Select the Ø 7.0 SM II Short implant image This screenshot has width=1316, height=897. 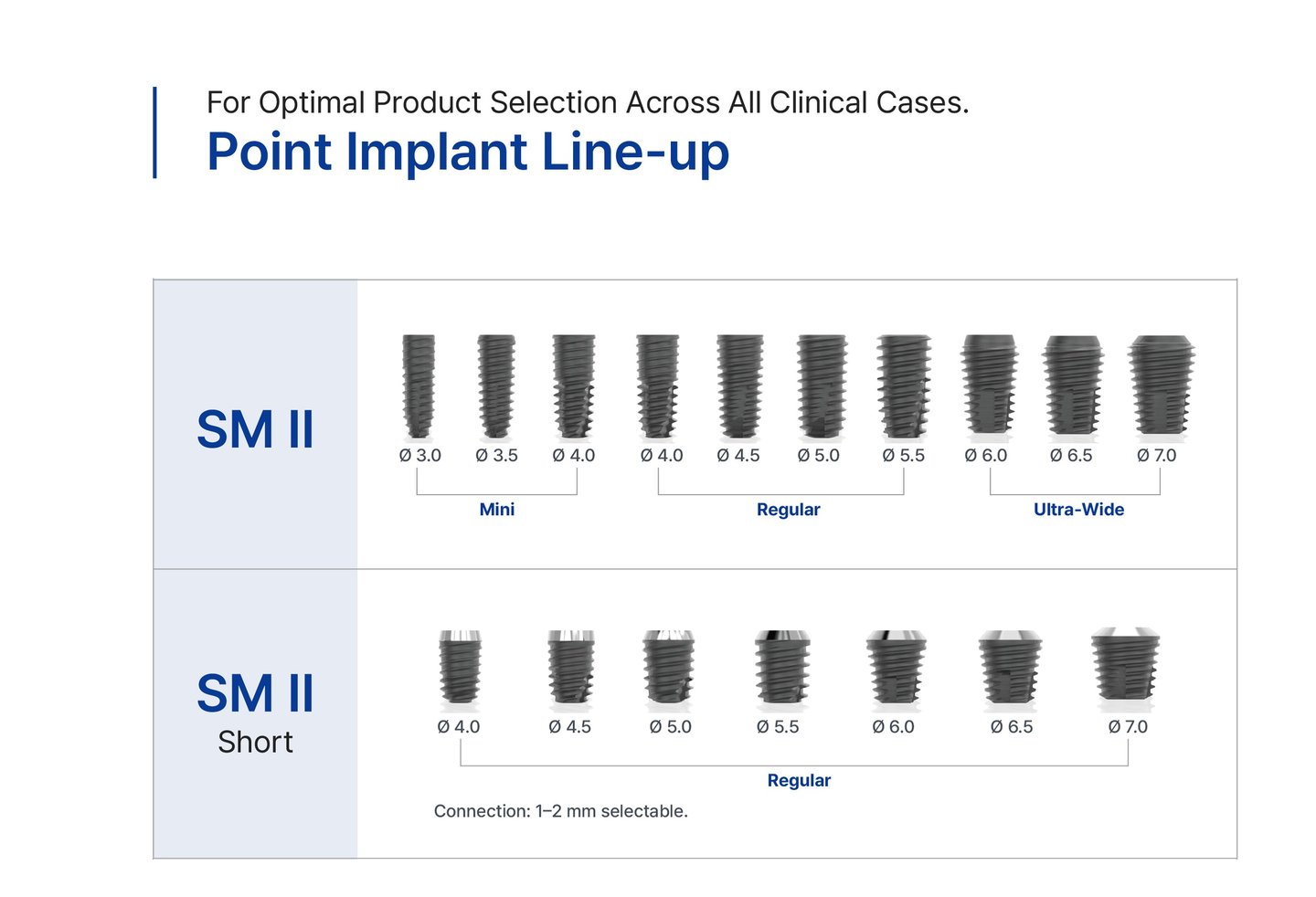point(1126,669)
